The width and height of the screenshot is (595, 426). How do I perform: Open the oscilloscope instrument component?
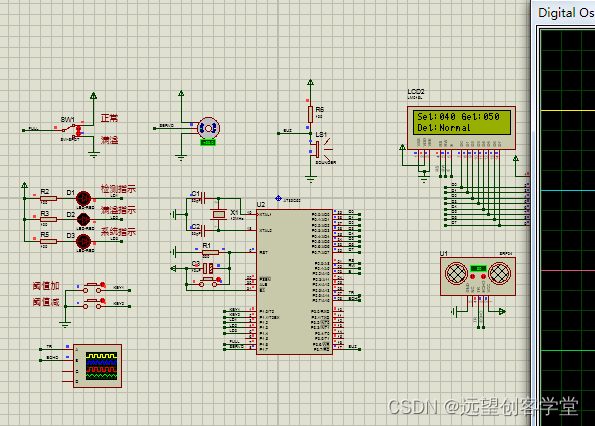[98, 366]
